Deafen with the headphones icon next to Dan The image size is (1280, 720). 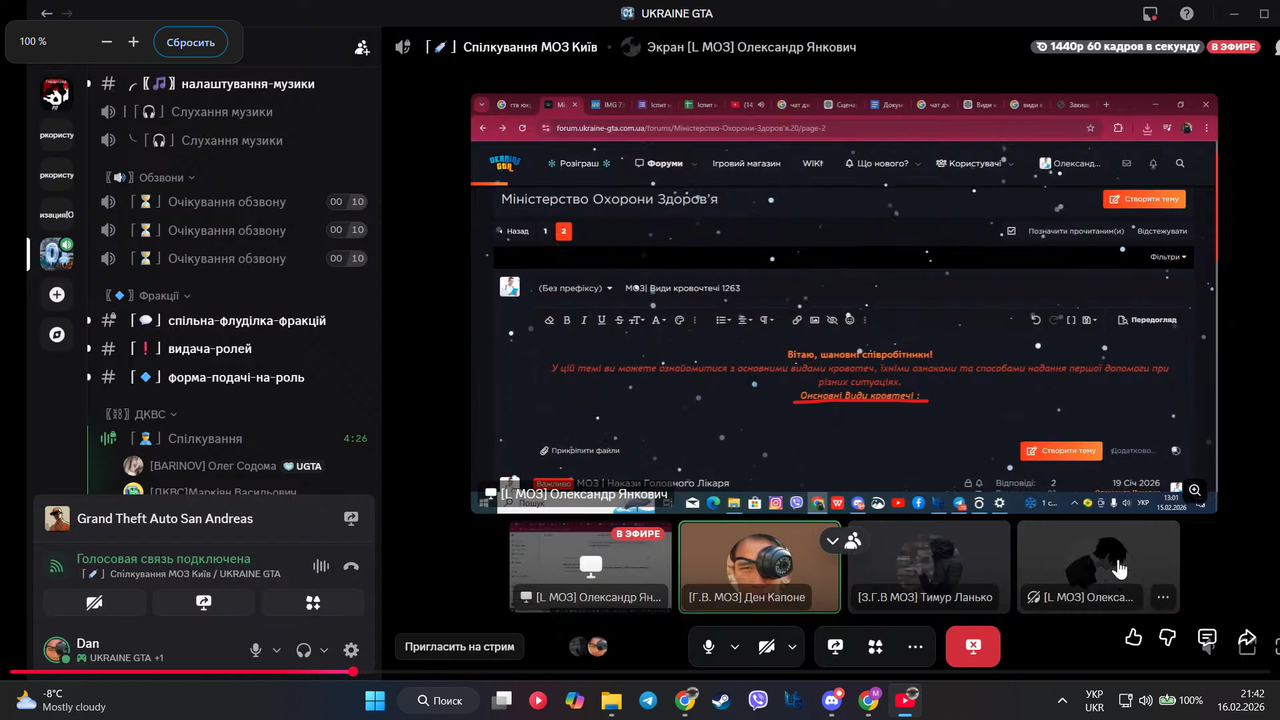304,650
